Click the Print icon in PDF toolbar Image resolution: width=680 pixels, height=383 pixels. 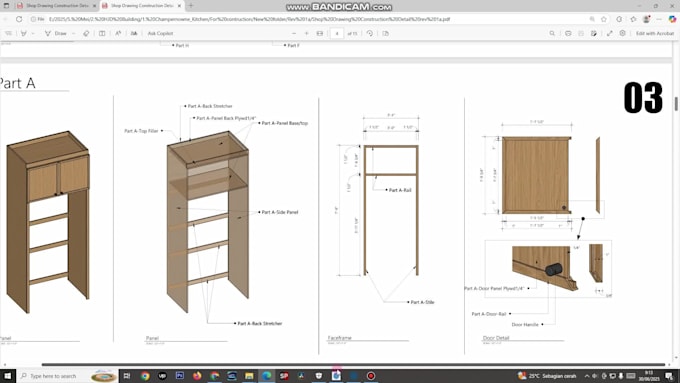click(x=568, y=33)
